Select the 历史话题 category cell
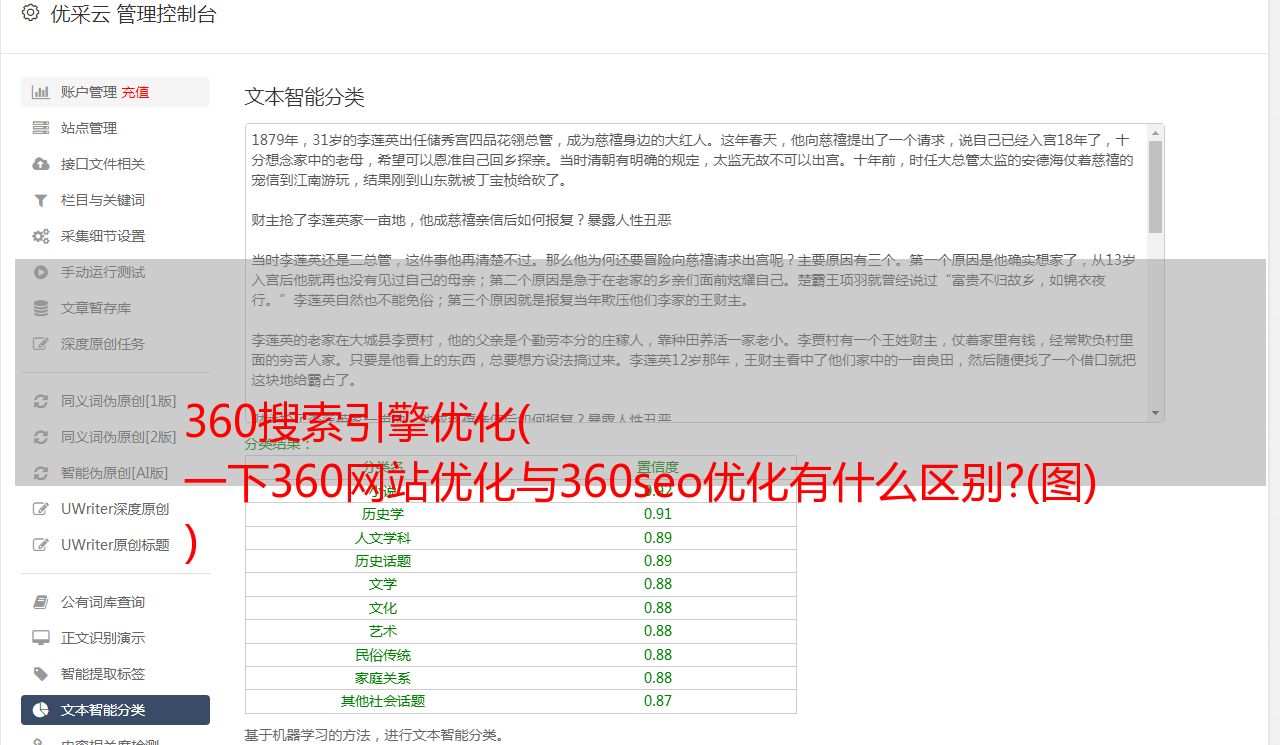This screenshot has width=1280, height=745. 383,561
